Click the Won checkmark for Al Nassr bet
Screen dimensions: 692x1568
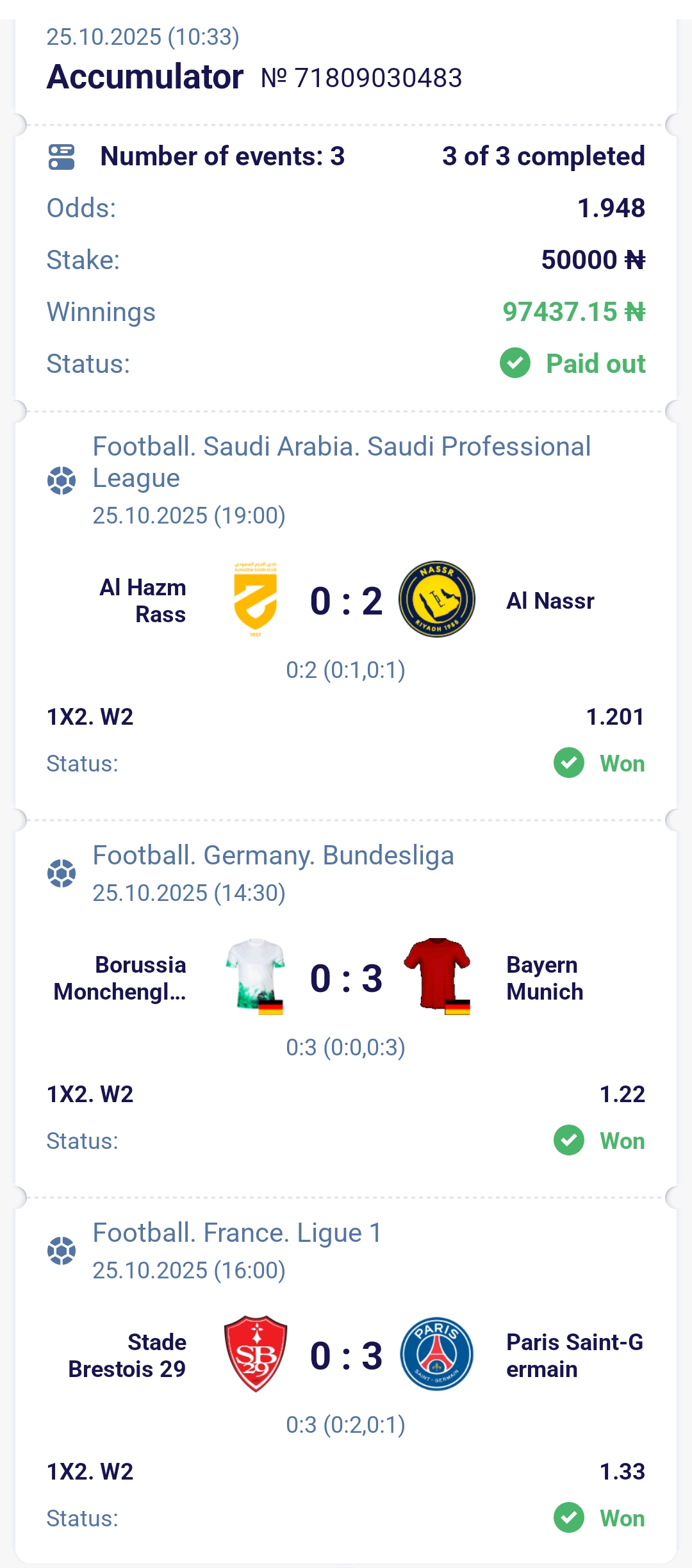pyautogui.click(x=569, y=763)
